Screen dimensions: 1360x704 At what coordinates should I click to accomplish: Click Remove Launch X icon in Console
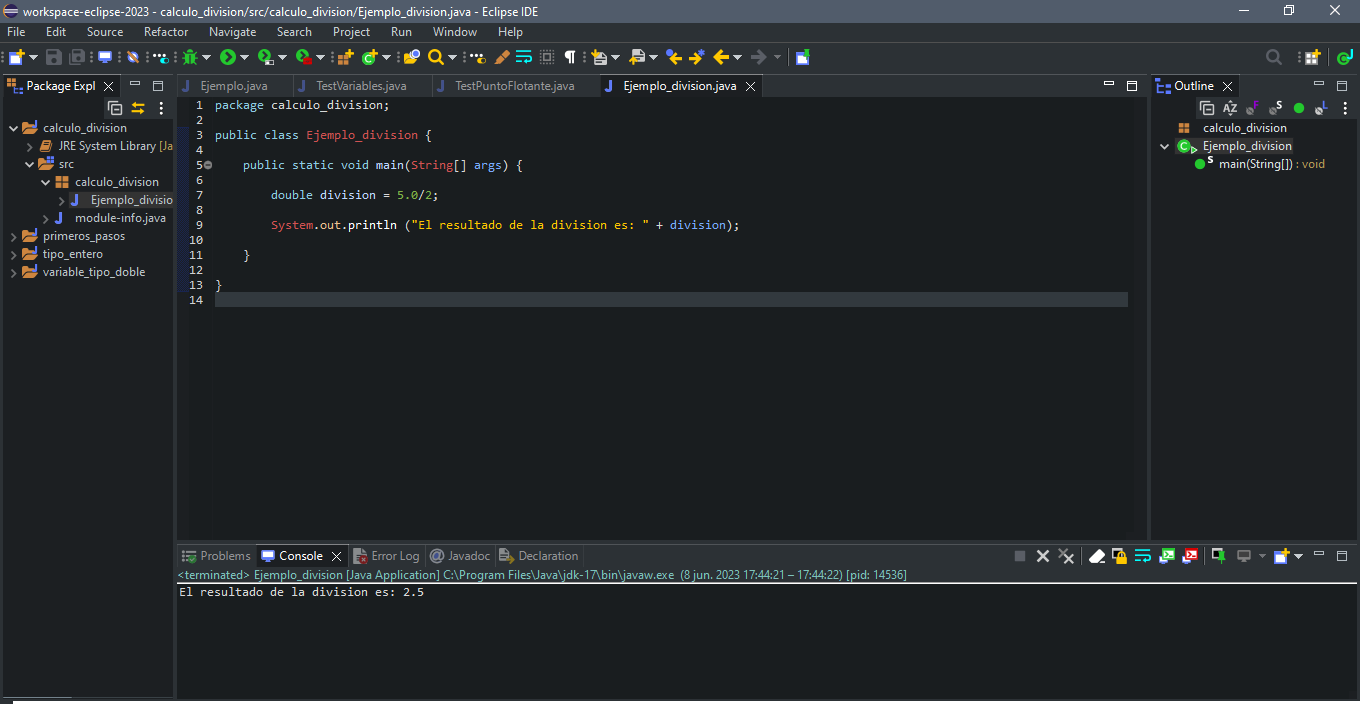(x=1043, y=556)
